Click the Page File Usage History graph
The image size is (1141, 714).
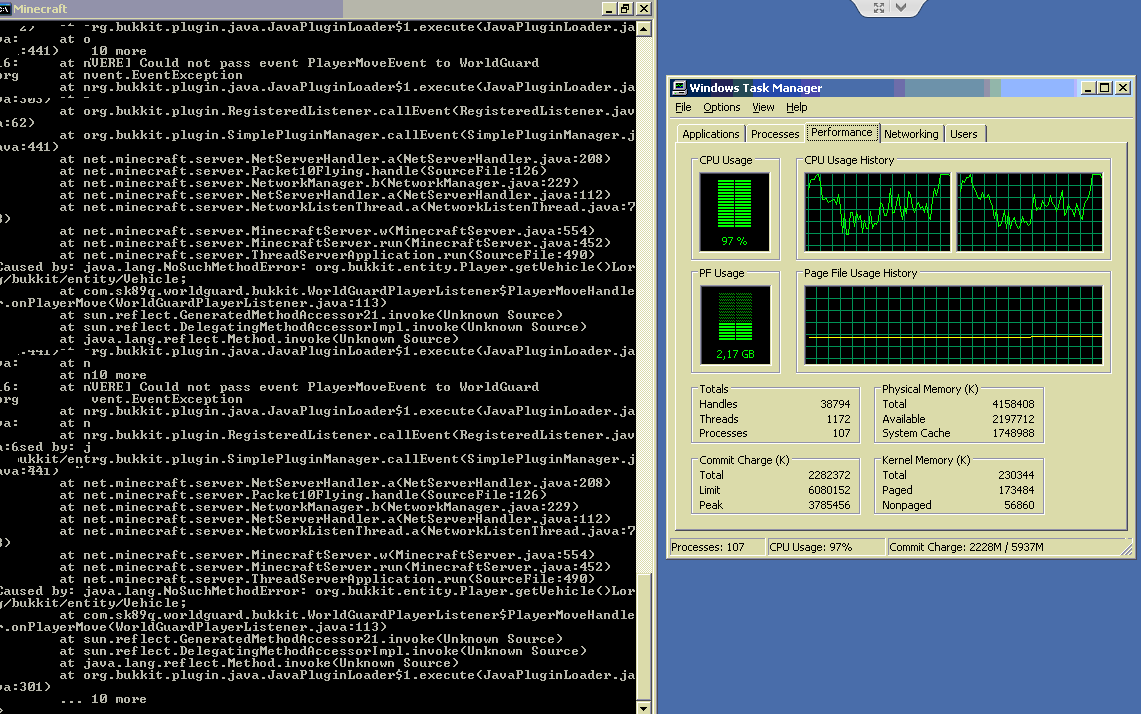pos(953,325)
